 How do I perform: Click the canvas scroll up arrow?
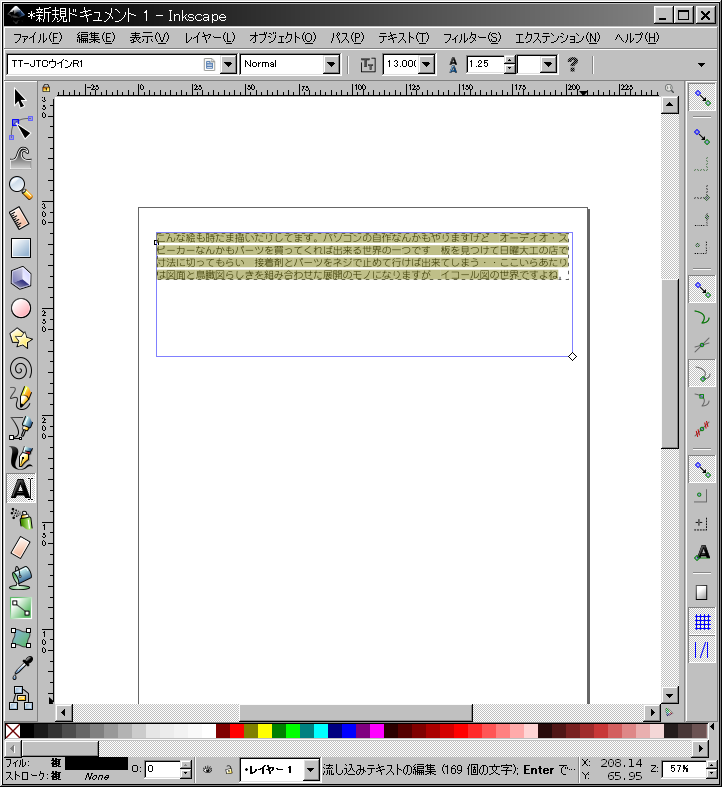[x=670, y=105]
